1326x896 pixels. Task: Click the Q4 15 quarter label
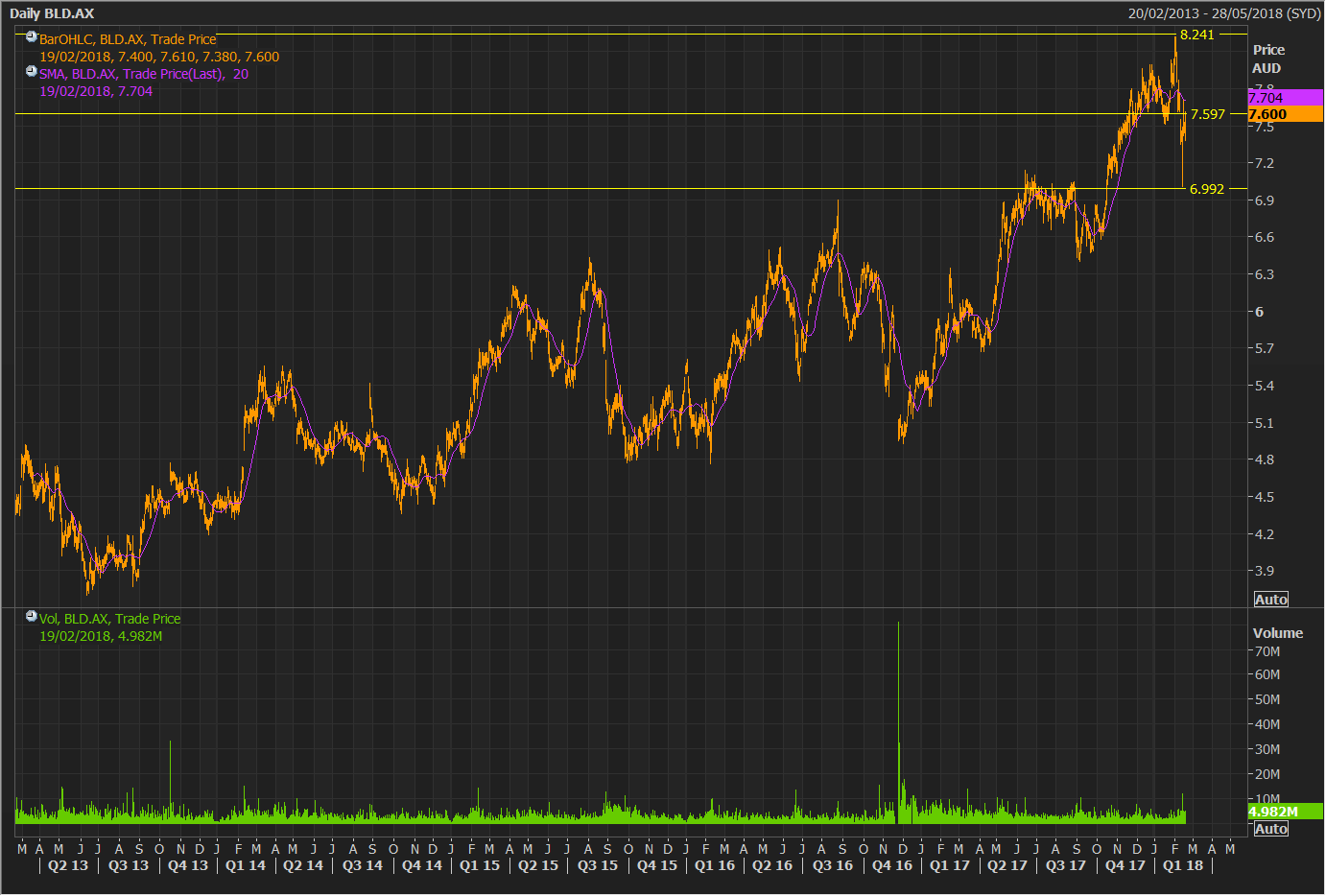[657, 865]
